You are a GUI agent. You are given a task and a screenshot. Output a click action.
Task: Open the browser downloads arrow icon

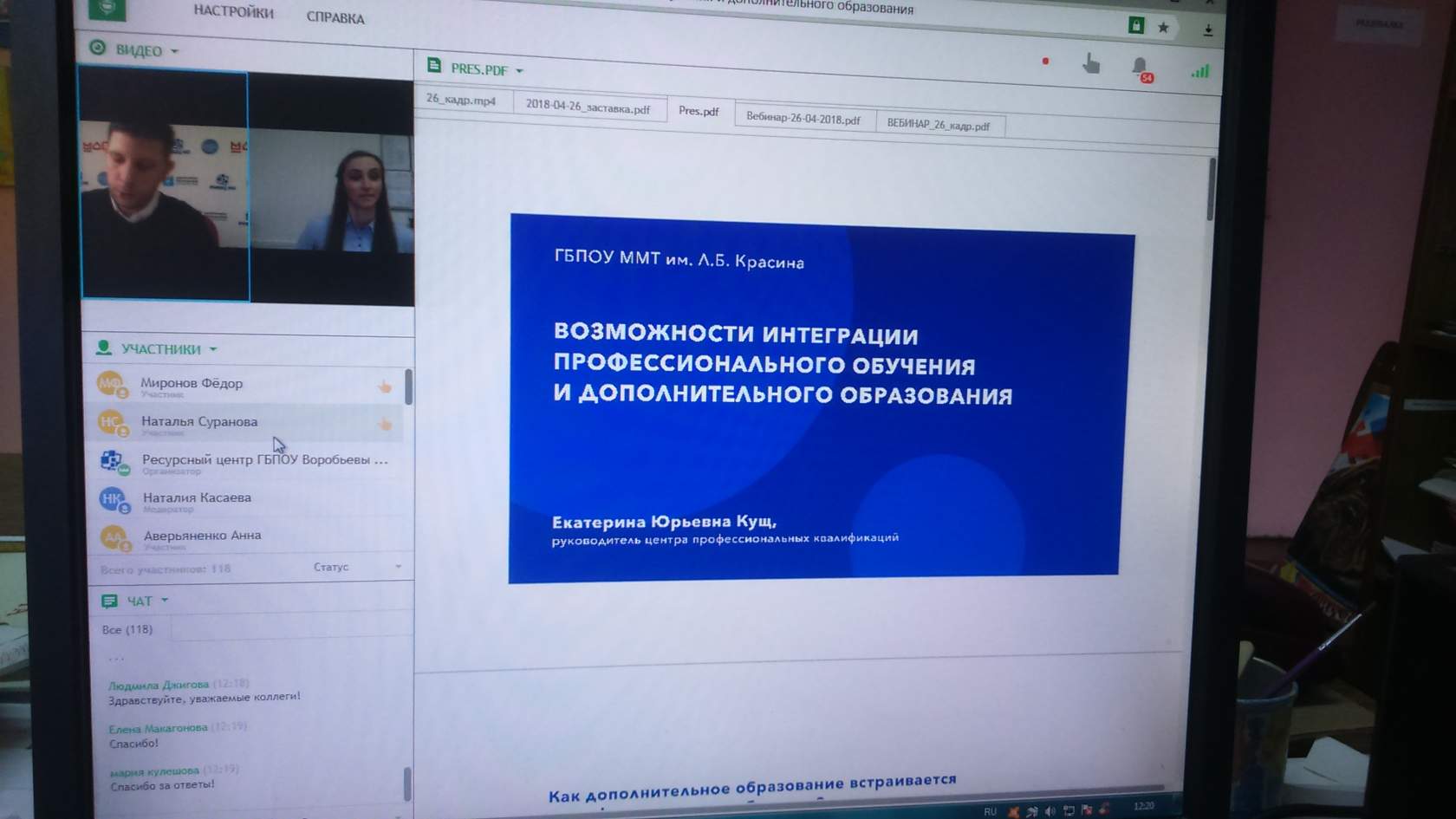pyautogui.click(x=1208, y=30)
